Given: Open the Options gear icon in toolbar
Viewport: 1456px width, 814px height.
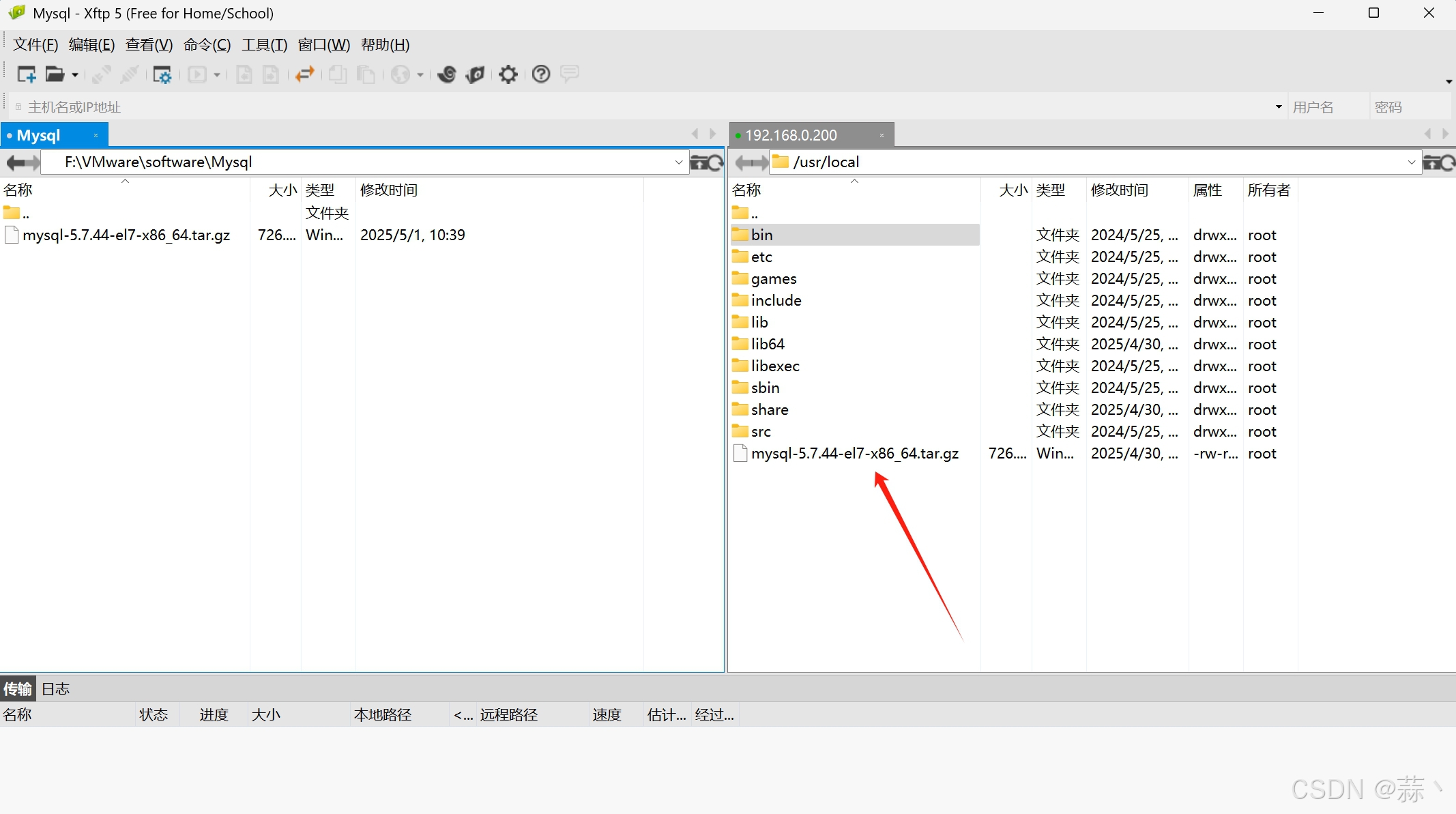Looking at the screenshot, I should pos(508,74).
